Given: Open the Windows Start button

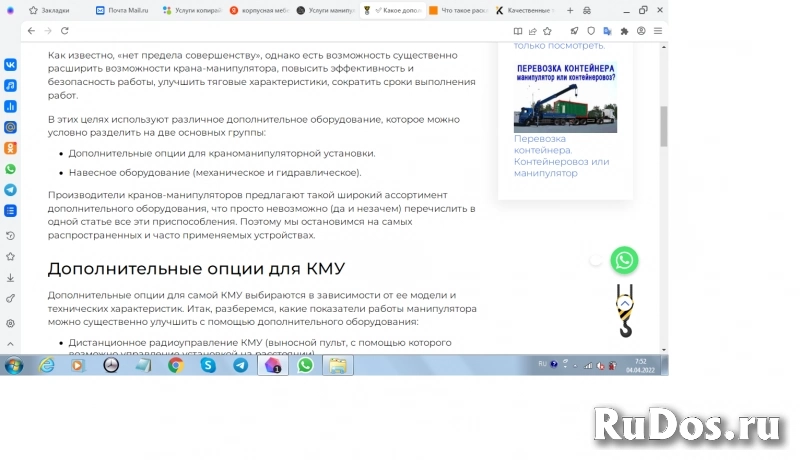Looking at the screenshot, I should click(x=14, y=366).
